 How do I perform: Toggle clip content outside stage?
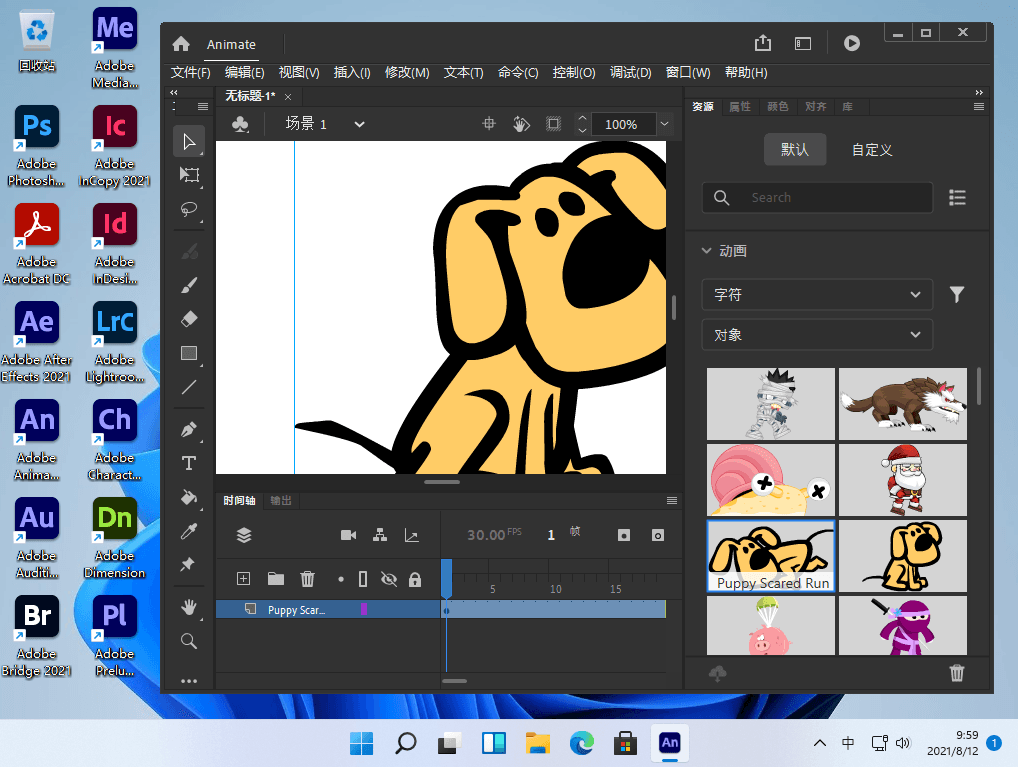(x=553, y=123)
